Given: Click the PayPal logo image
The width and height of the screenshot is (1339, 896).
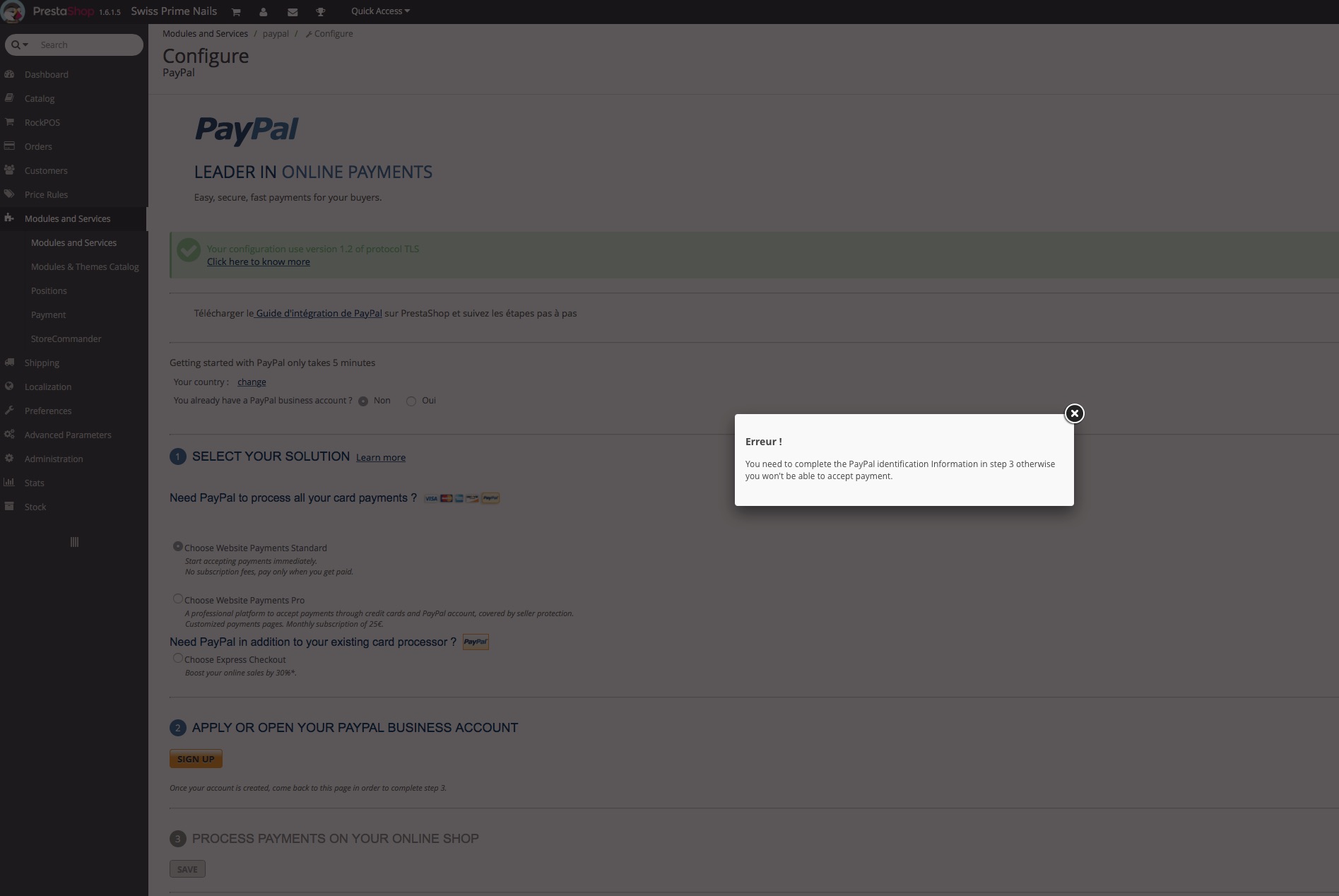Looking at the screenshot, I should click(x=247, y=131).
